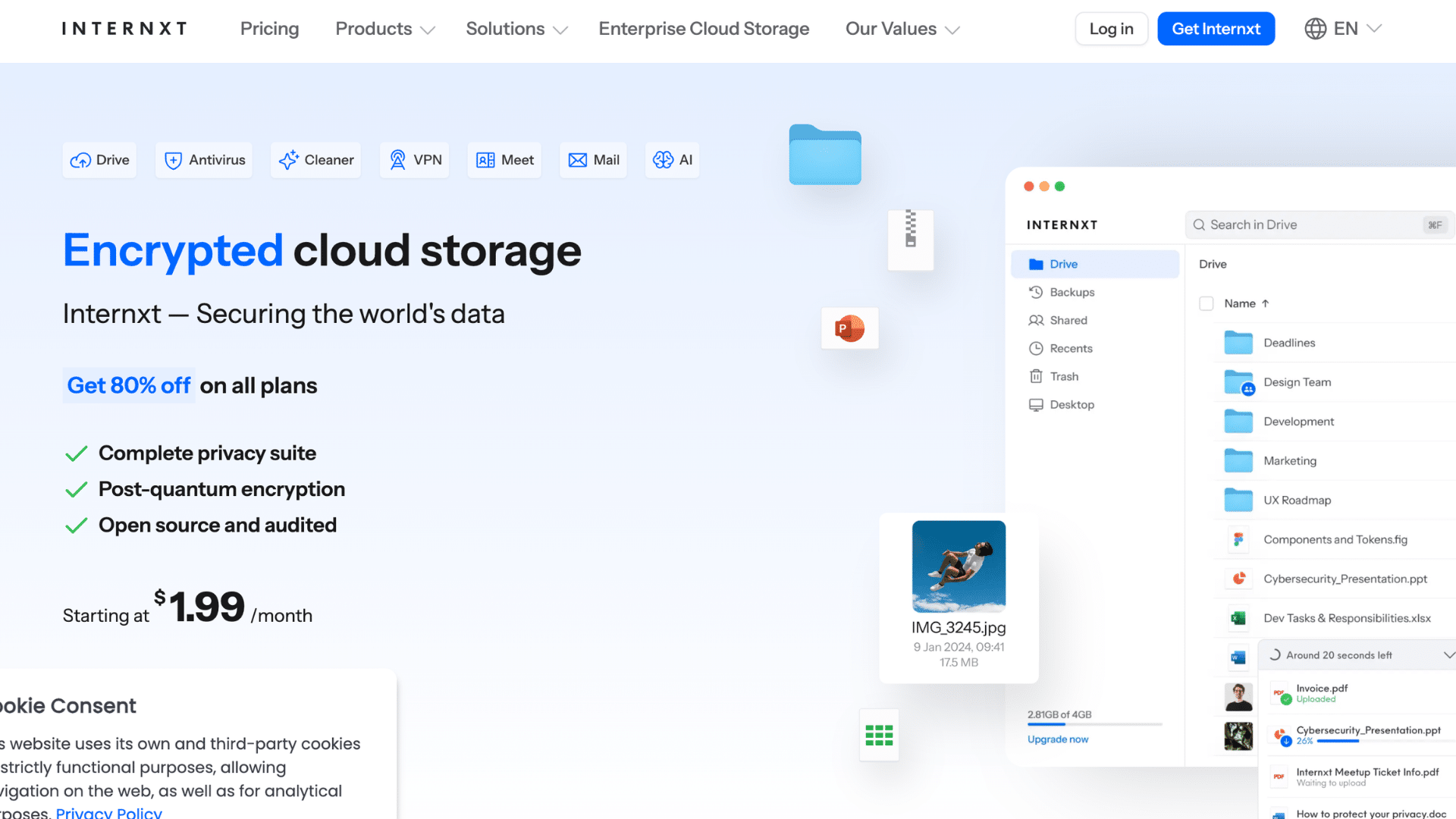Click the Cleaner sparkle icon
Viewport: 1456px width, 819px height.
click(288, 160)
